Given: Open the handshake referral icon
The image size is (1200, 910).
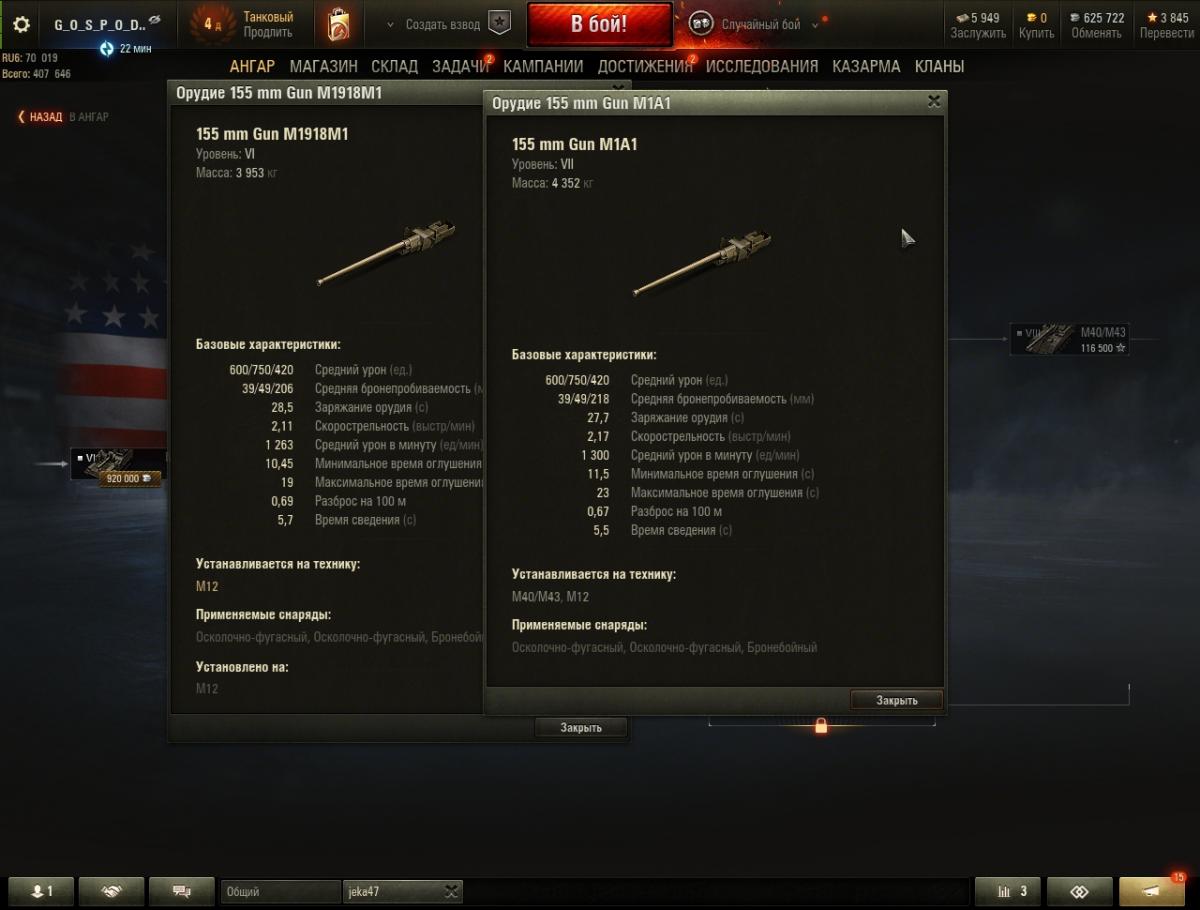Looking at the screenshot, I should click(111, 891).
